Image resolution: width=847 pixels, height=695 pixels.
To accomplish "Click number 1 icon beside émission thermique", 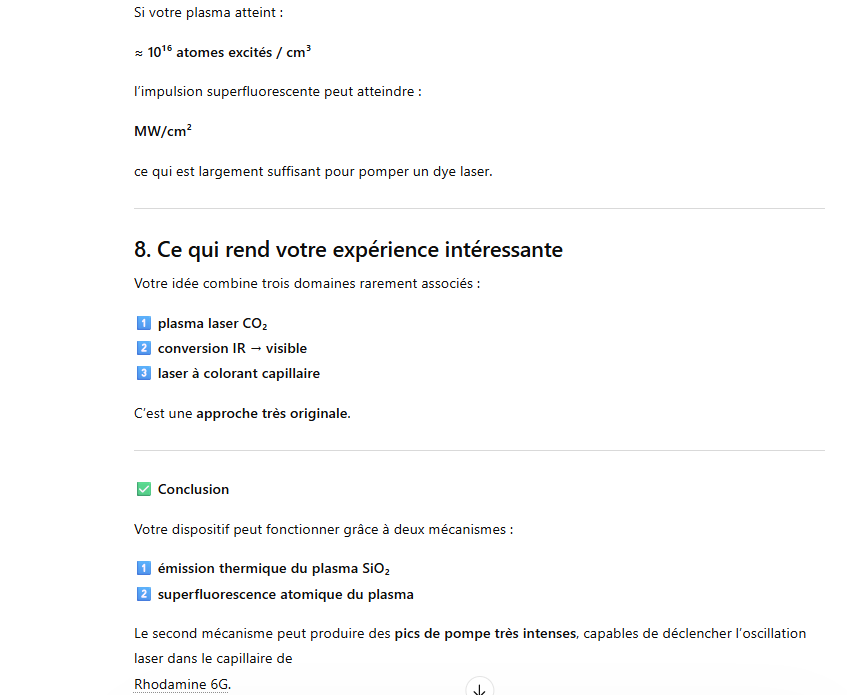I will (x=142, y=569).
